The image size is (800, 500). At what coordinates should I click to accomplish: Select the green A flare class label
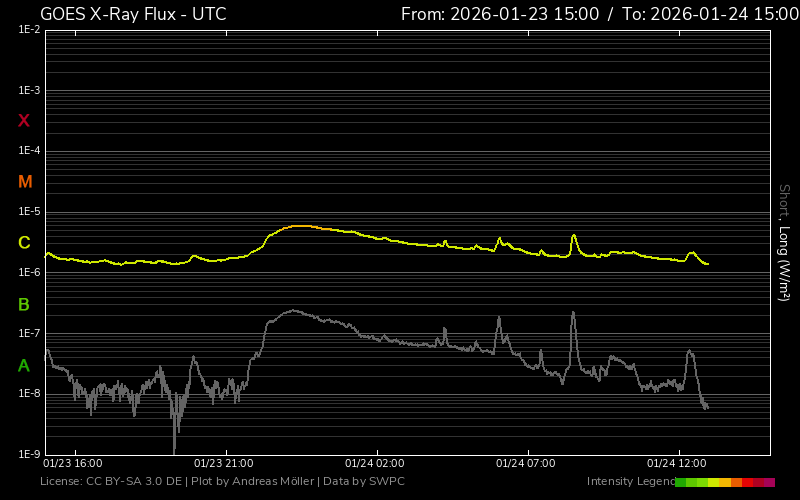24,366
